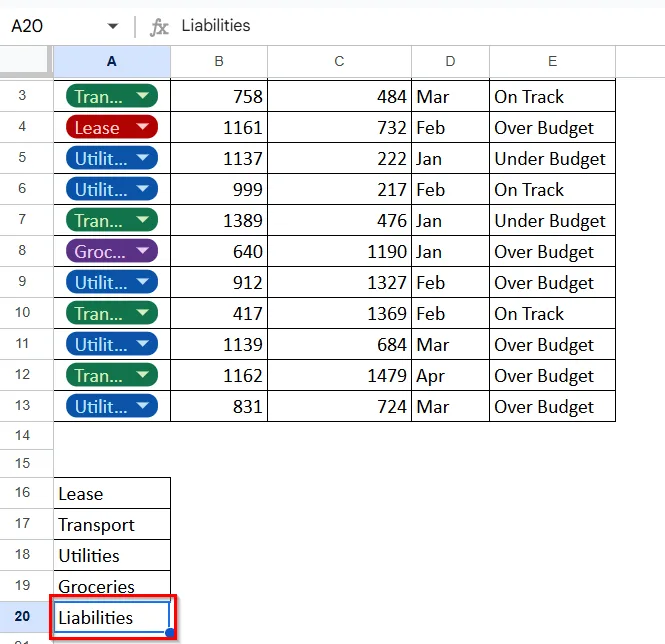Select column D header
The height and width of the screenshot is (644, 665).
[450, 62]
